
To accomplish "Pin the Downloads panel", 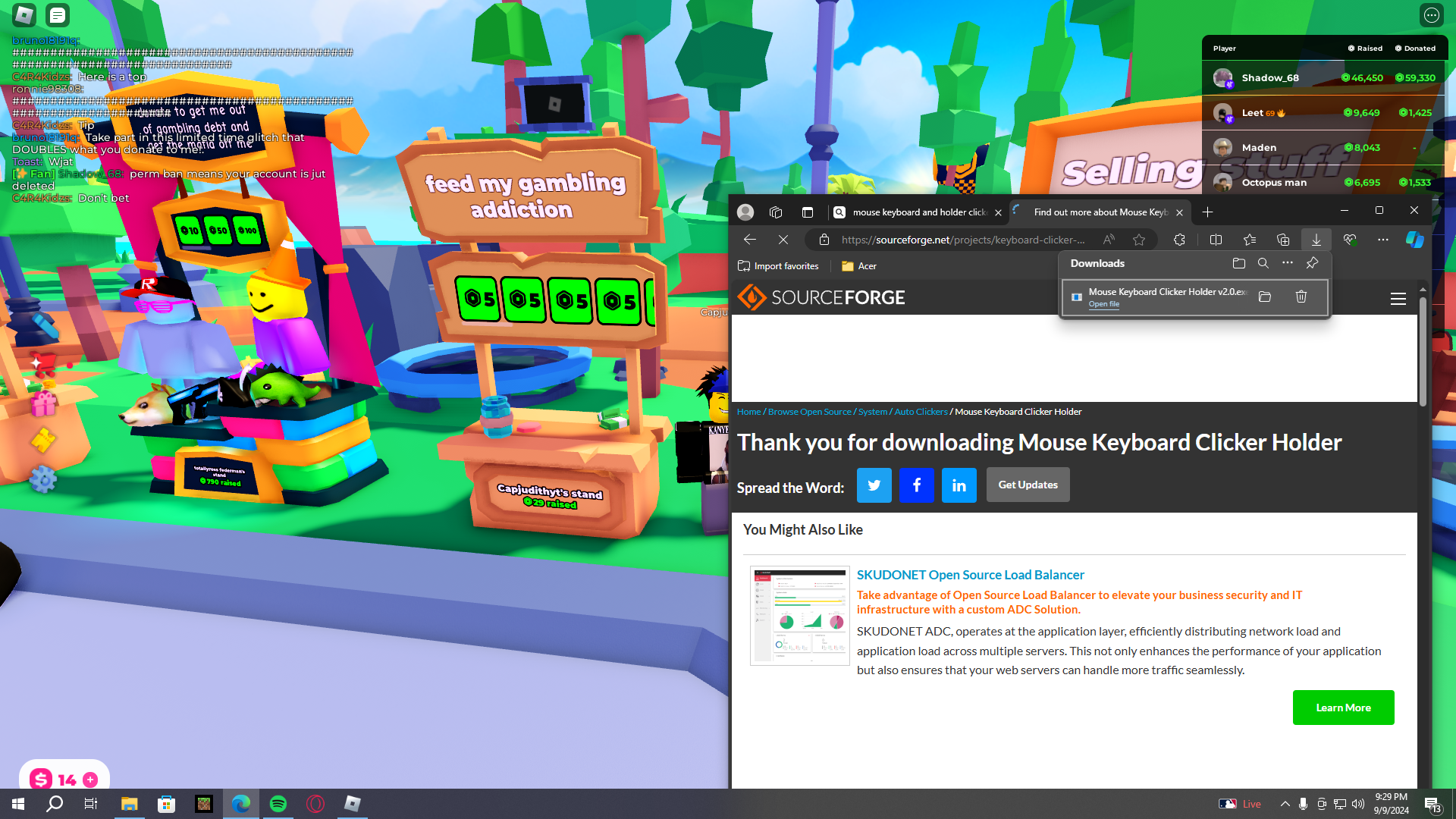I will (1312, 263).
